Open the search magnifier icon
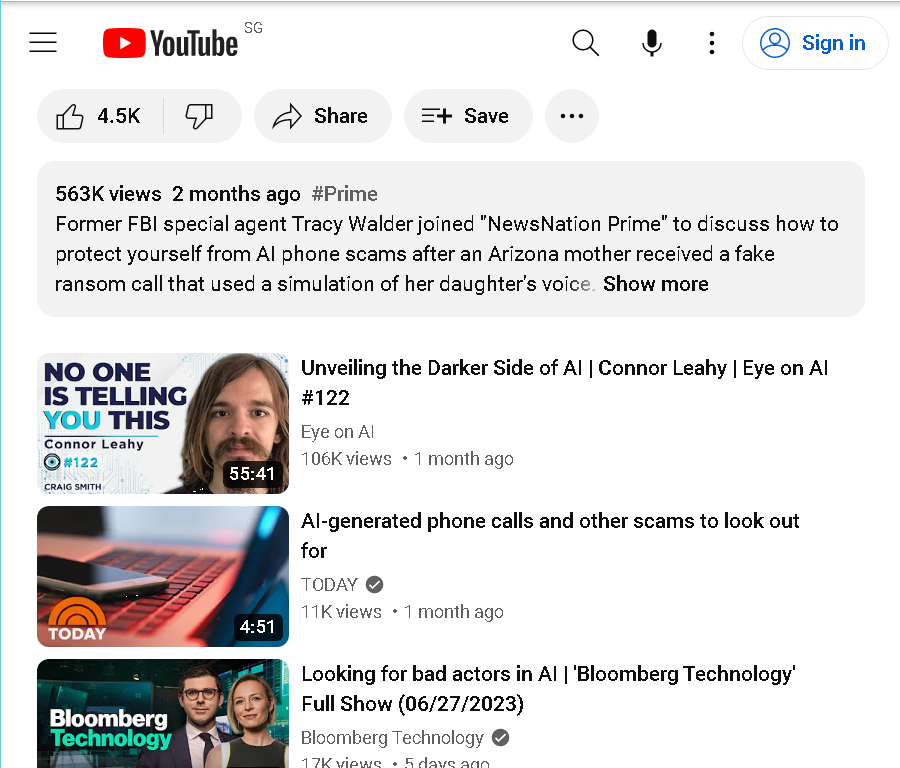900x768 pixels. [585, 43]
